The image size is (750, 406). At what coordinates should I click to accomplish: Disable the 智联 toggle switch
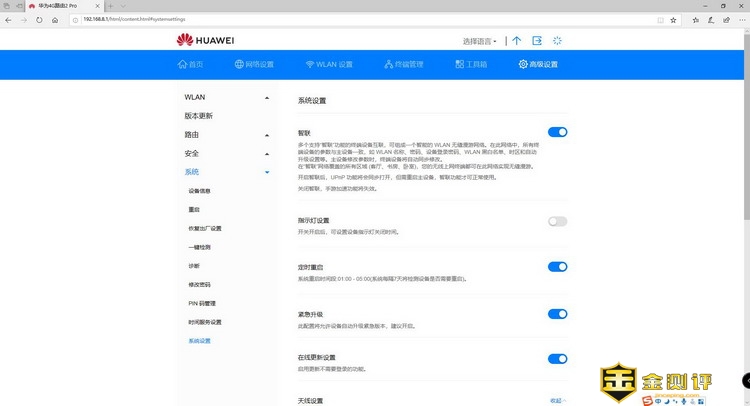point(557,132)
